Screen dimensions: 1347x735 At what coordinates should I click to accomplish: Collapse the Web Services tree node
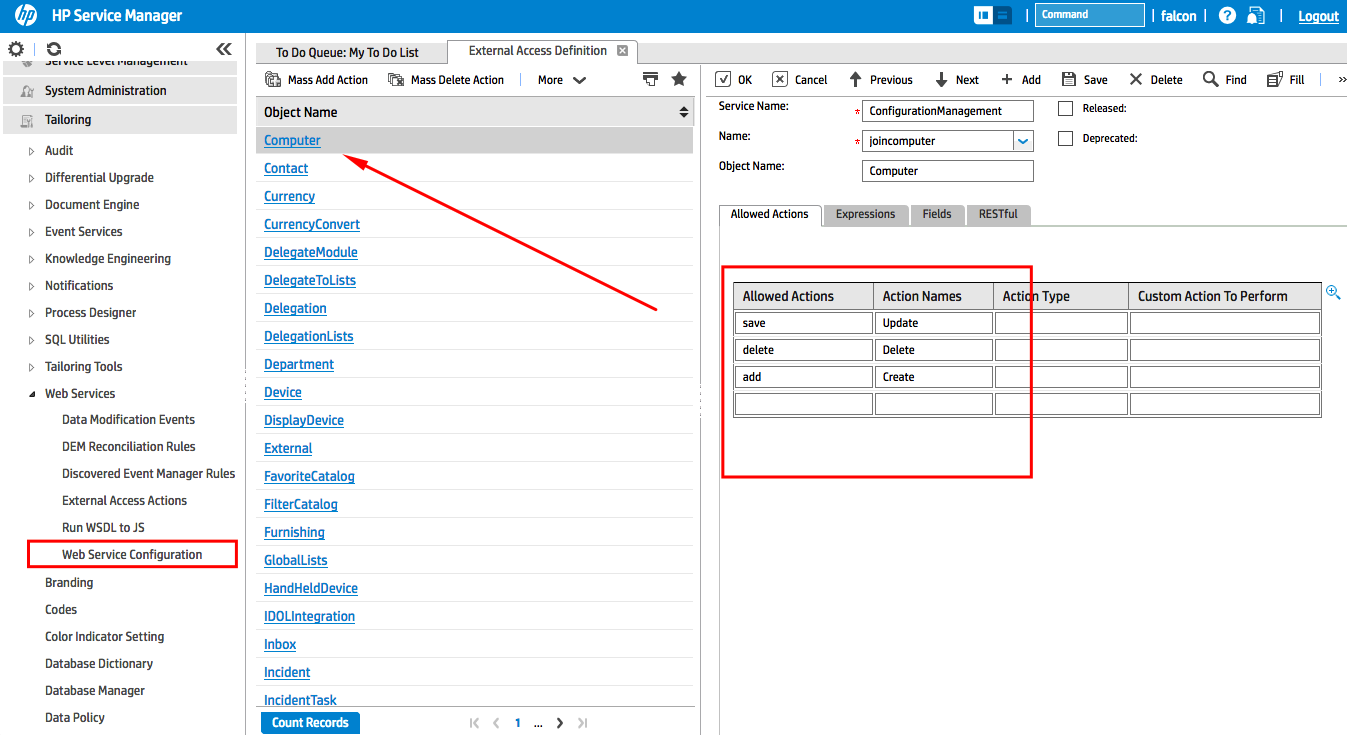point(31,393)
